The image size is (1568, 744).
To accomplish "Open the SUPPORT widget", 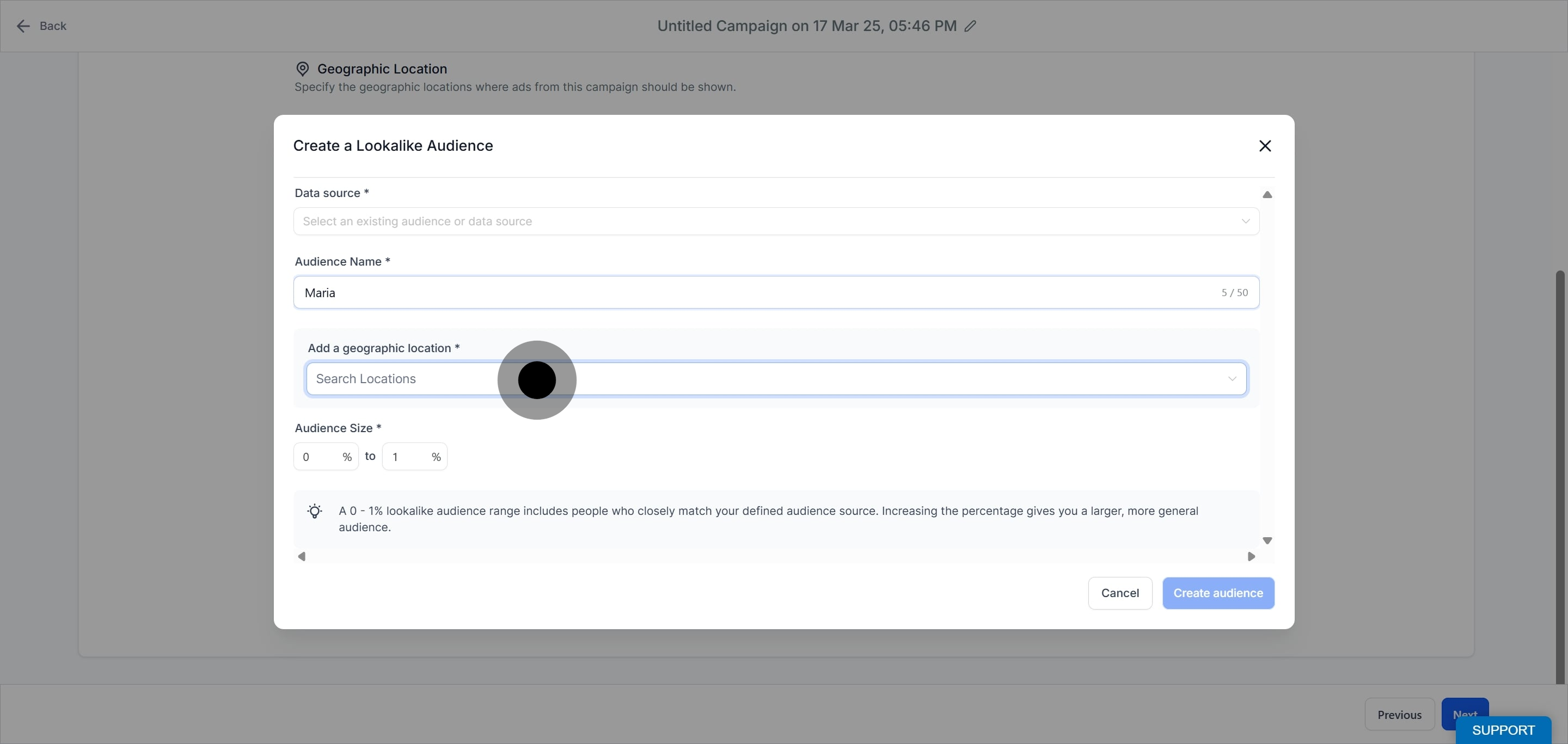I will click(x=1503, y=730).
